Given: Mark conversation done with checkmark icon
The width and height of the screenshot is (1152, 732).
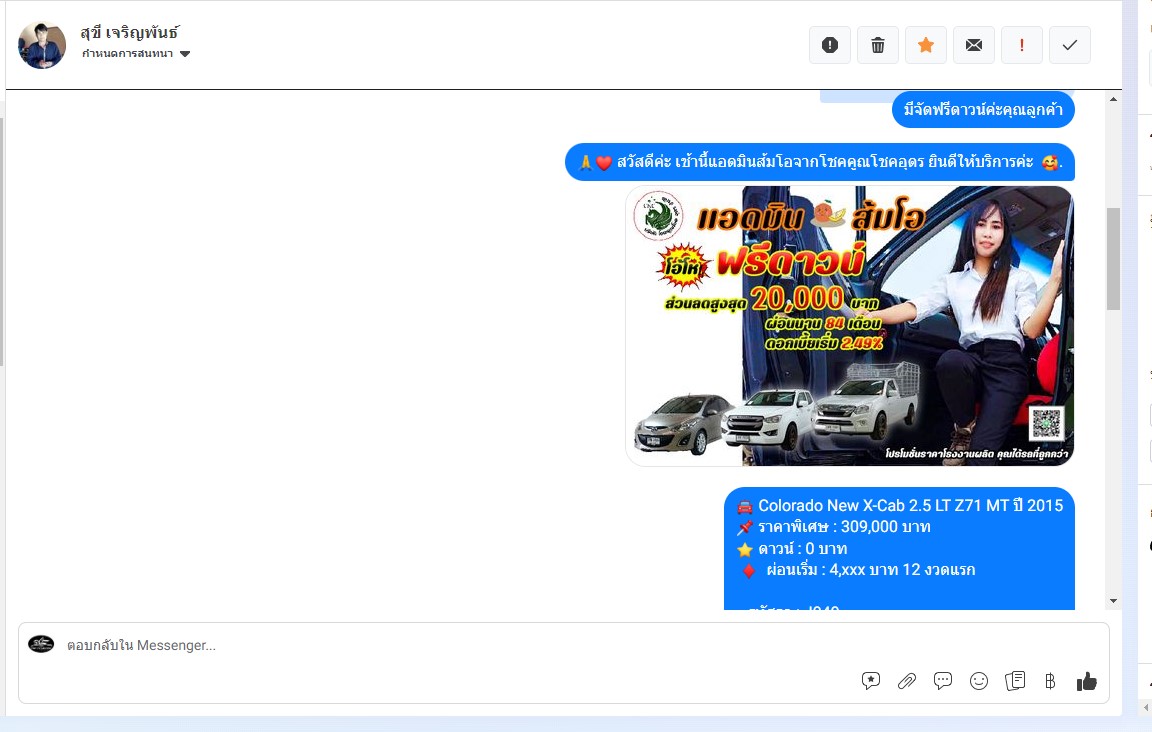Looking at the screenshot, I should 1070,45.
